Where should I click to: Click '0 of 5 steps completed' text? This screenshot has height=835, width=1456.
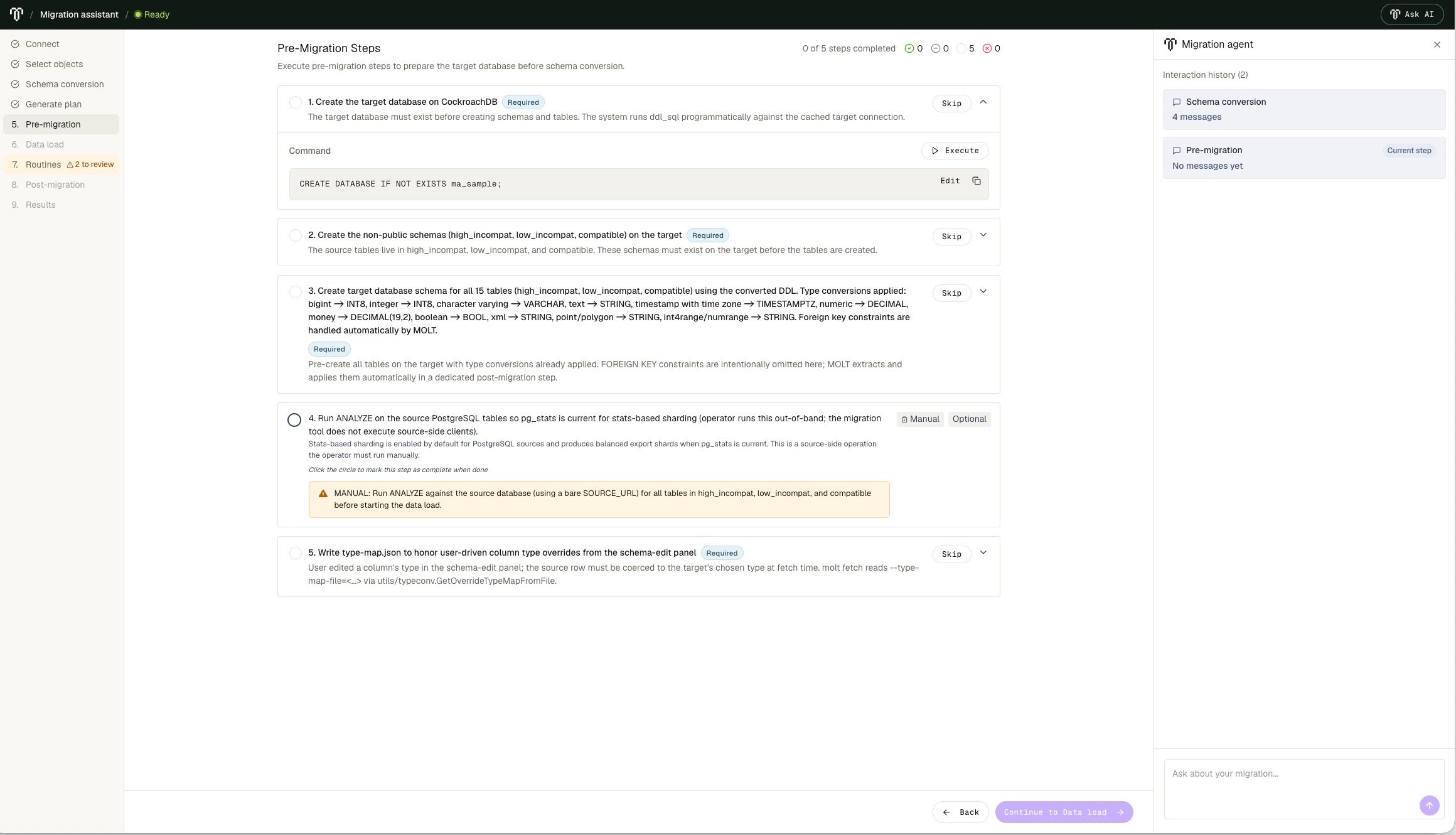click(848, 48)
